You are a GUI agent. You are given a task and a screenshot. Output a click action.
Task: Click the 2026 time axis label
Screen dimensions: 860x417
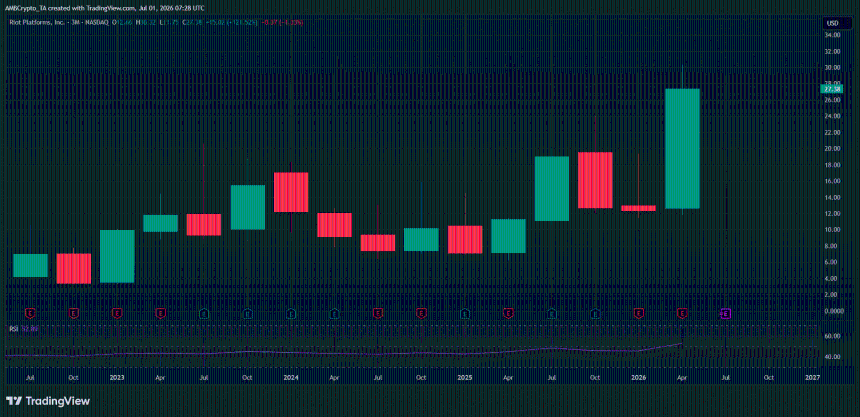coord(638,378)
